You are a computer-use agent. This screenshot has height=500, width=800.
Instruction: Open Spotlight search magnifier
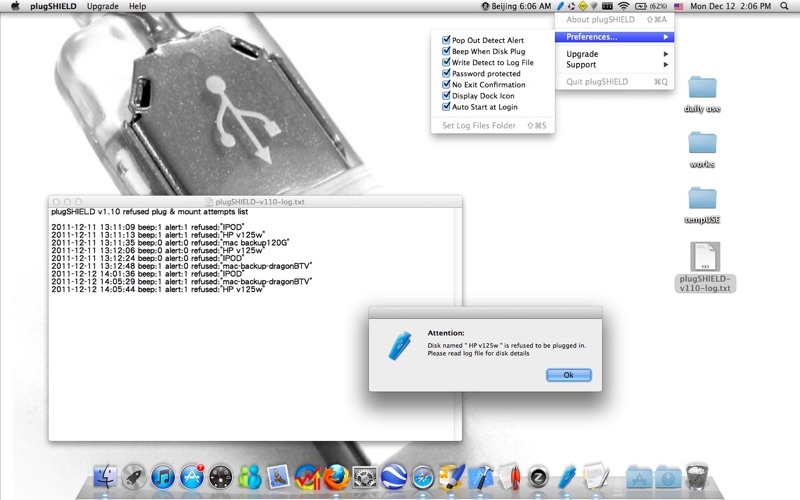pyautogui.click(x=784, y=6)
